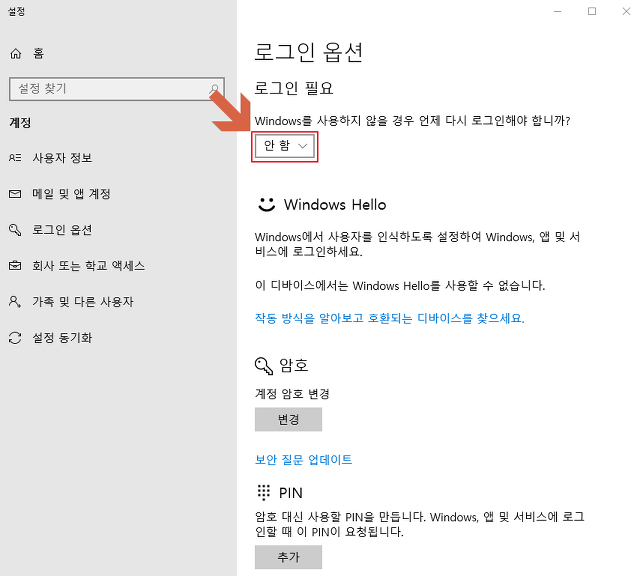Open 회사 또는 학교 액세스 page
The image size is (640, 576).
(x=89, y=266)
